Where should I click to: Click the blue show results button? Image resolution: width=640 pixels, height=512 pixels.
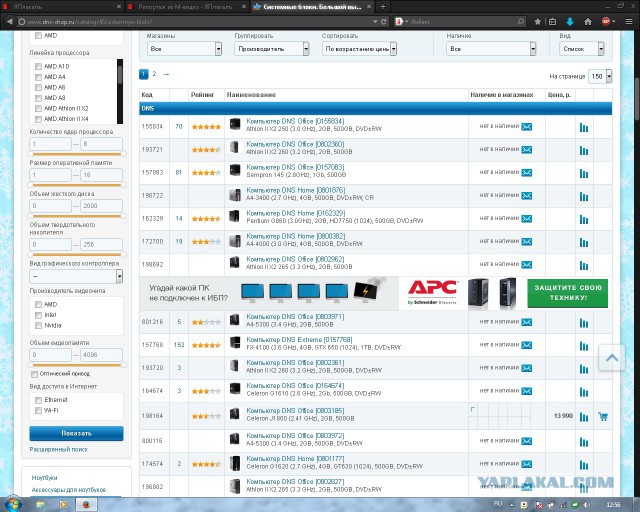(76, 433)
